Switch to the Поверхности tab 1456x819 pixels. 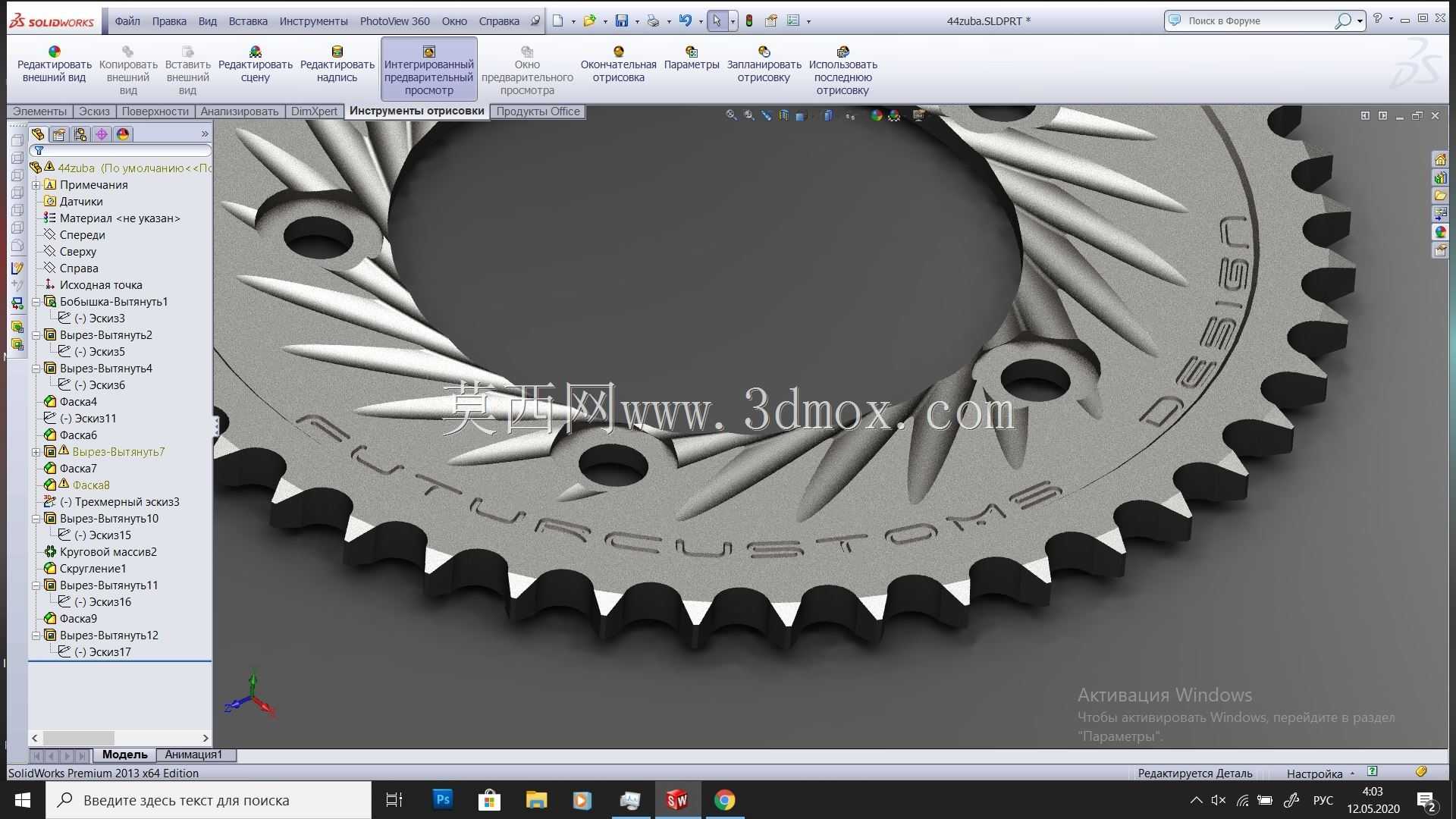pyautogui.click(x=155, y=111)
